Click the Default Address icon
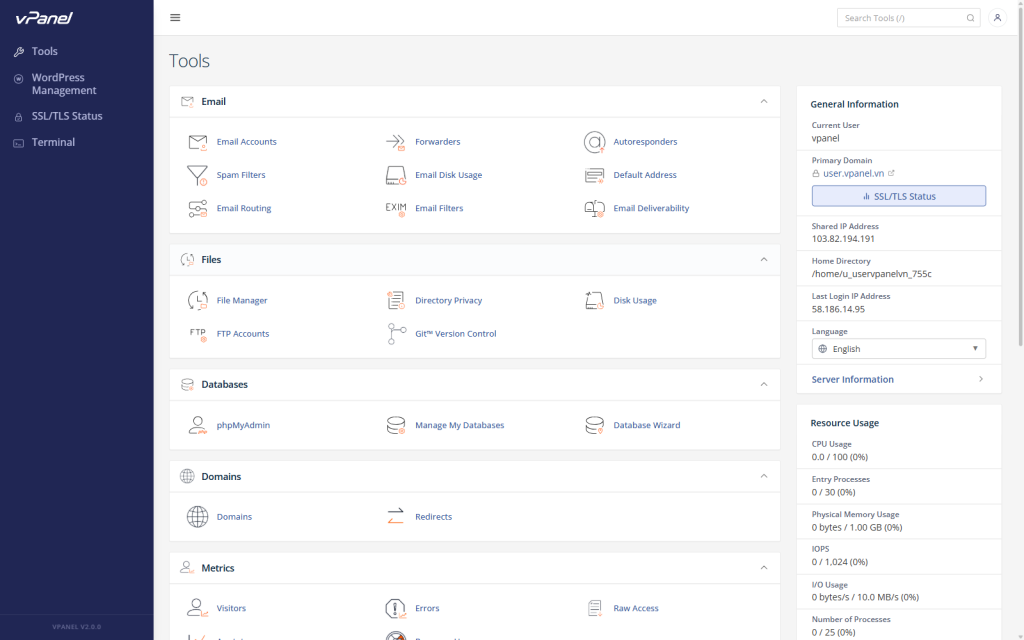The width and height of the screenshot is (1024, 640). (x=594, y=175)
